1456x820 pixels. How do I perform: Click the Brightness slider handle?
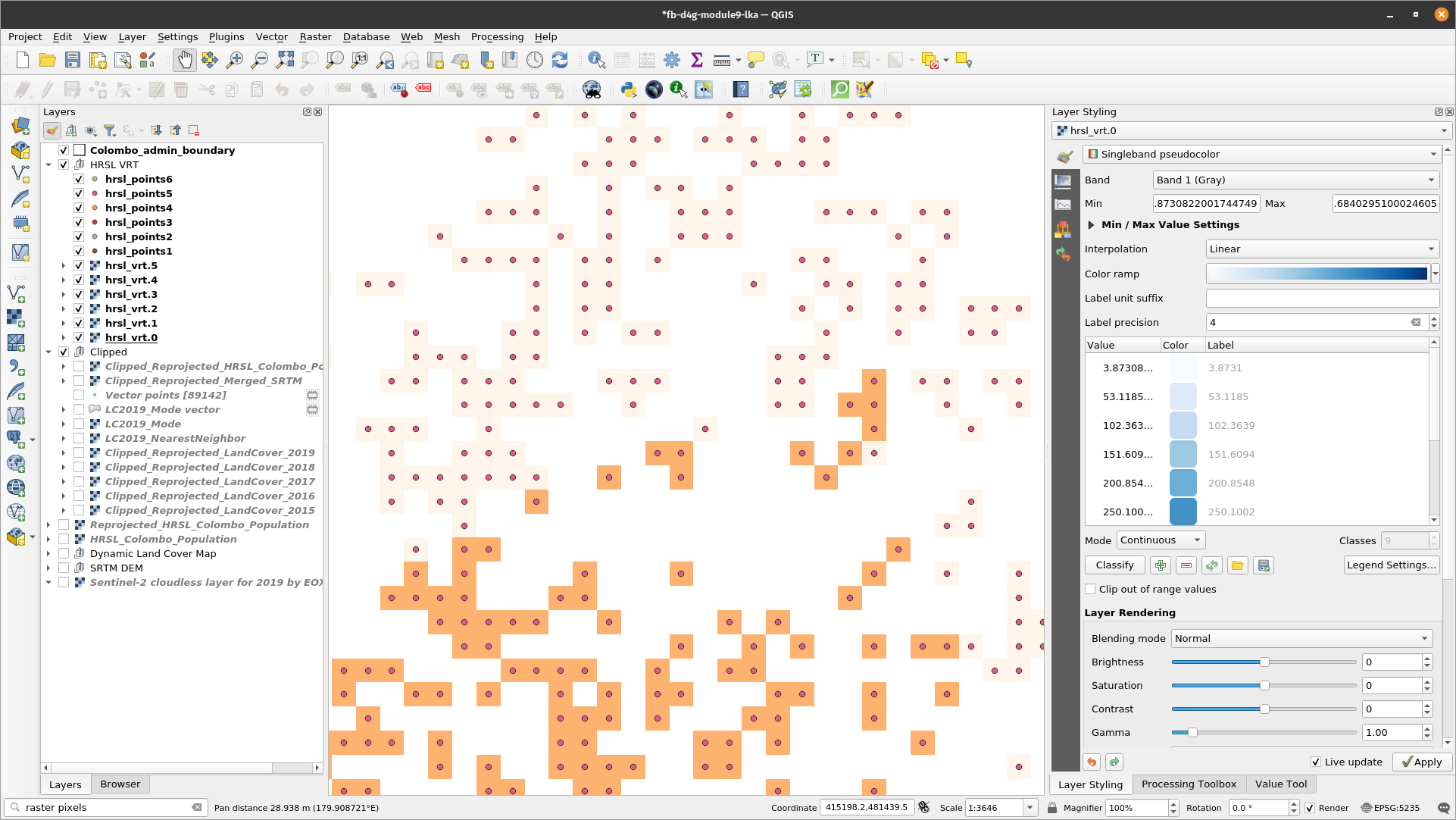pos(1264,662)
